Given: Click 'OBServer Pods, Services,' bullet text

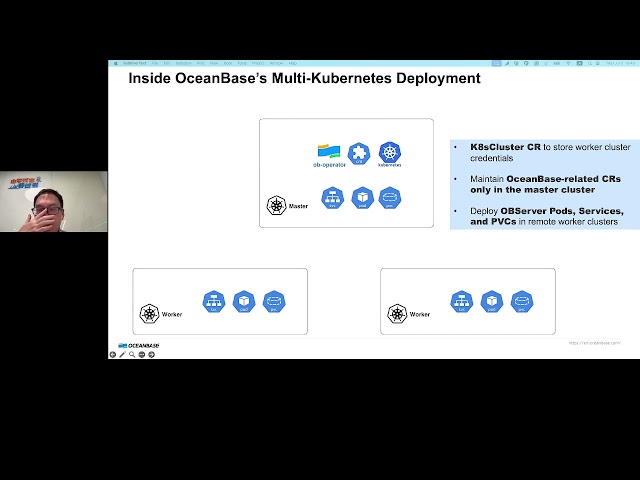Looking at the screenshot, I should pyautogui.click(x=562, y=211).
